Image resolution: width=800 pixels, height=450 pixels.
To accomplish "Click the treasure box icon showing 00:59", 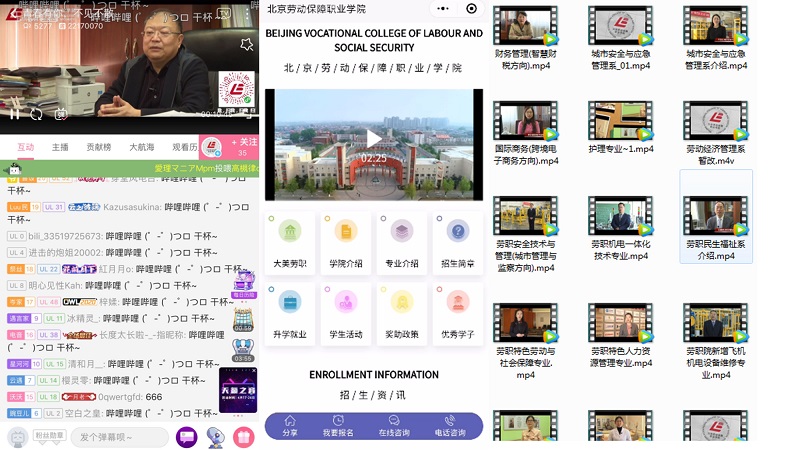I will 243,320.
